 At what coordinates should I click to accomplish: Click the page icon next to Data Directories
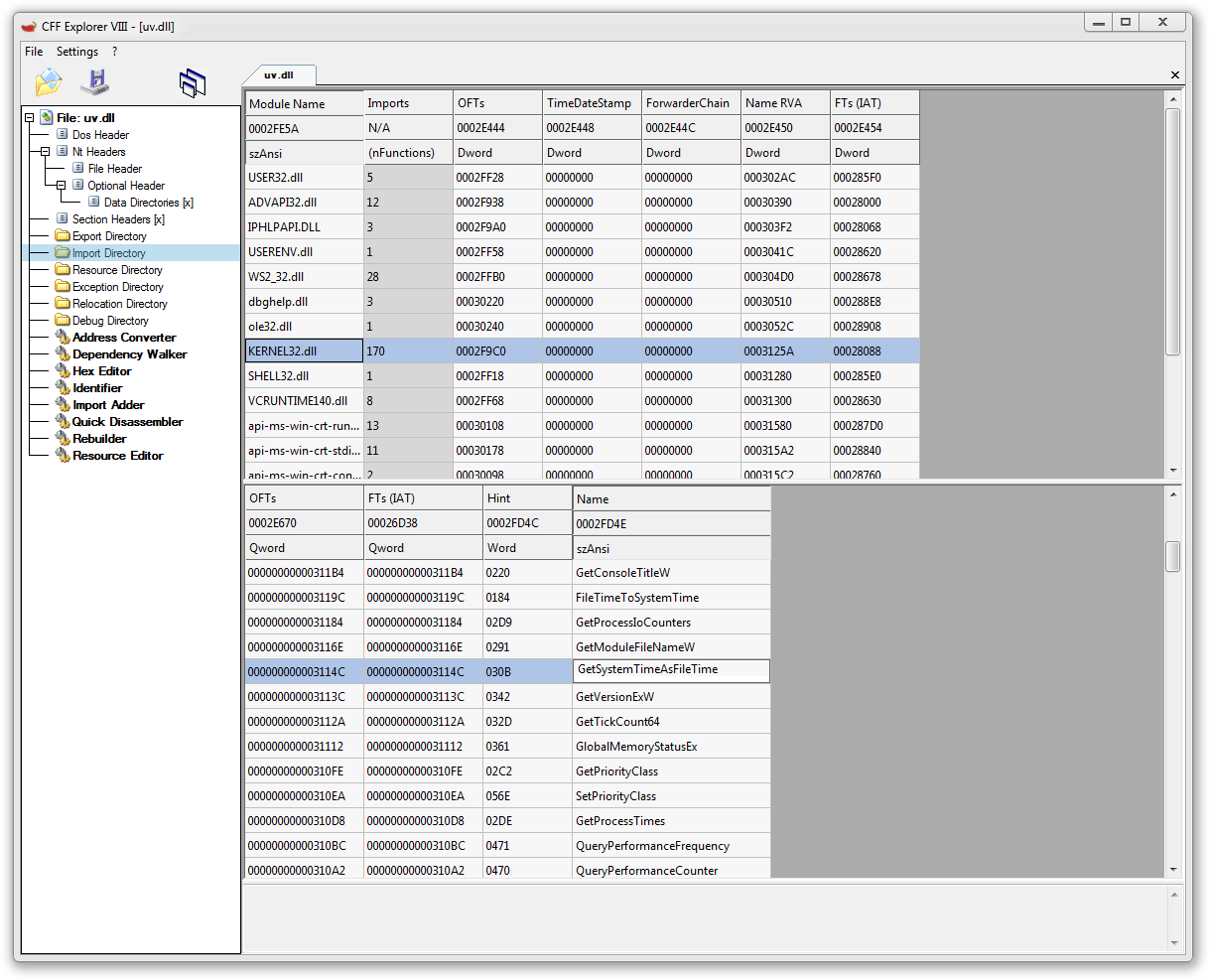94,202
